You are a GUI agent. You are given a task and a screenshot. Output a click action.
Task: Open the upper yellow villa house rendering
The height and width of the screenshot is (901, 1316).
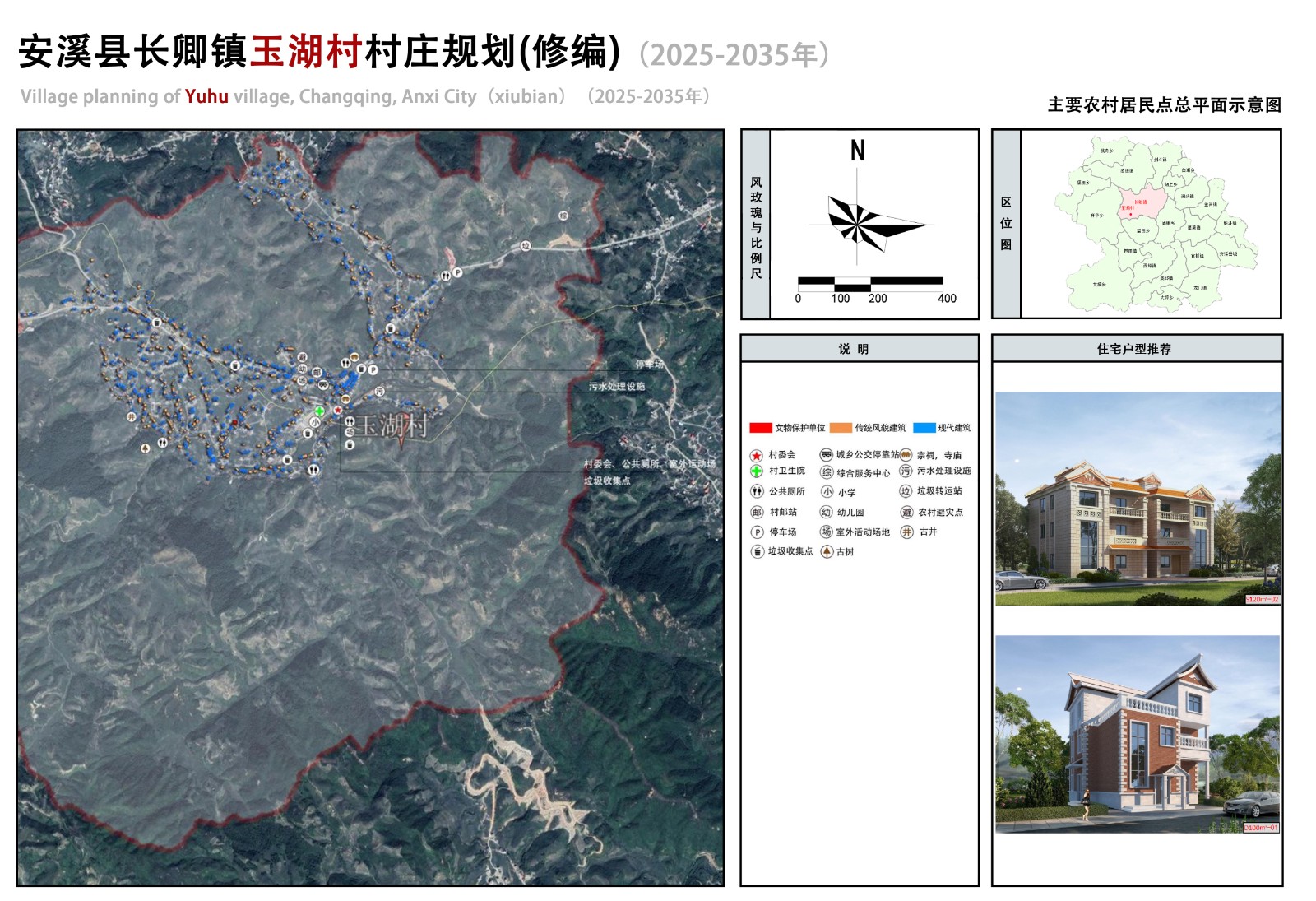click(x=1138, y=499)
